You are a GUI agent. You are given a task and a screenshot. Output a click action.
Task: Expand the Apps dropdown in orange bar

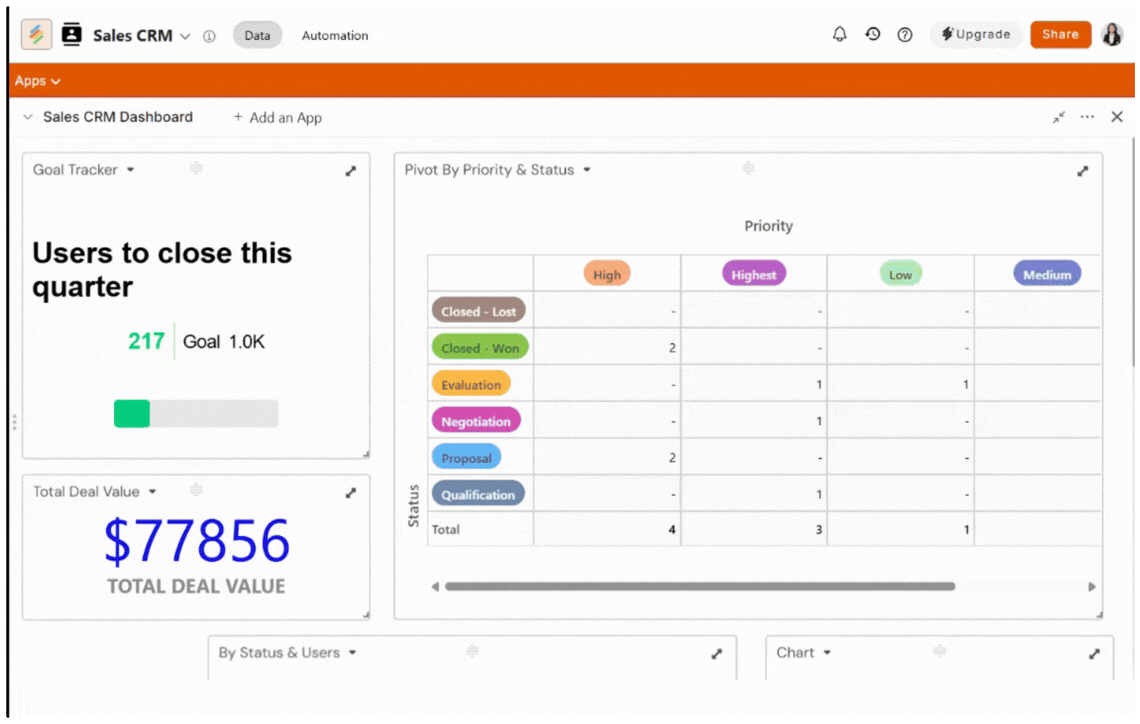coord(38,81)
